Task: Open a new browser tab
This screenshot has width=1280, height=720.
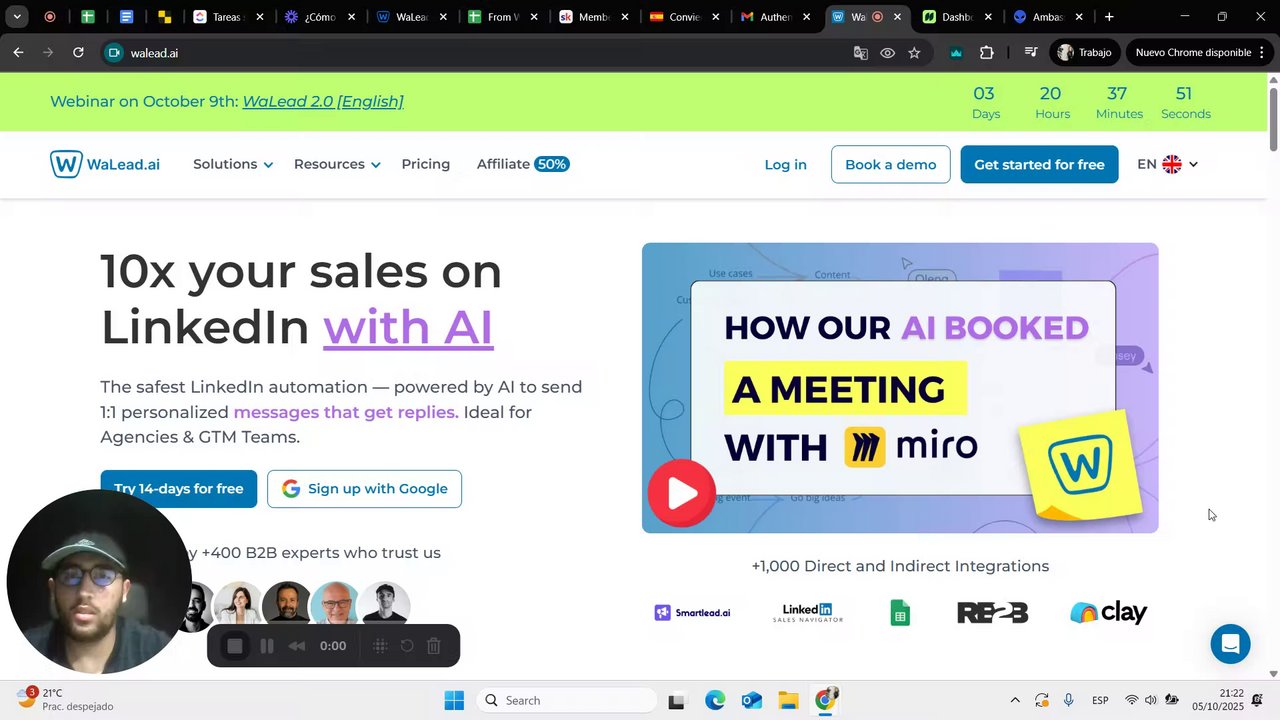Action: tap(1109, 17)
